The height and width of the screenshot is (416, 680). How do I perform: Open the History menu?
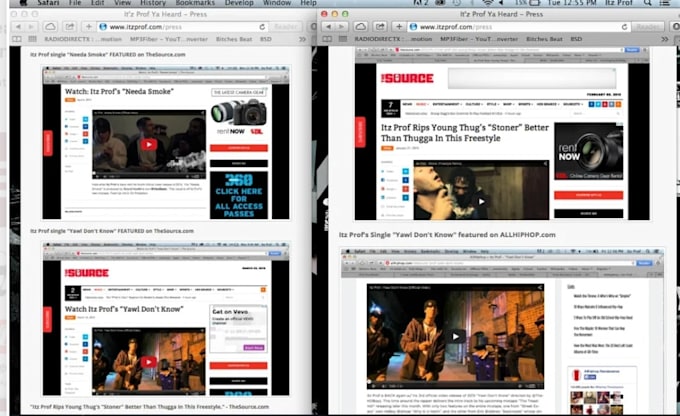coord(153,3)
